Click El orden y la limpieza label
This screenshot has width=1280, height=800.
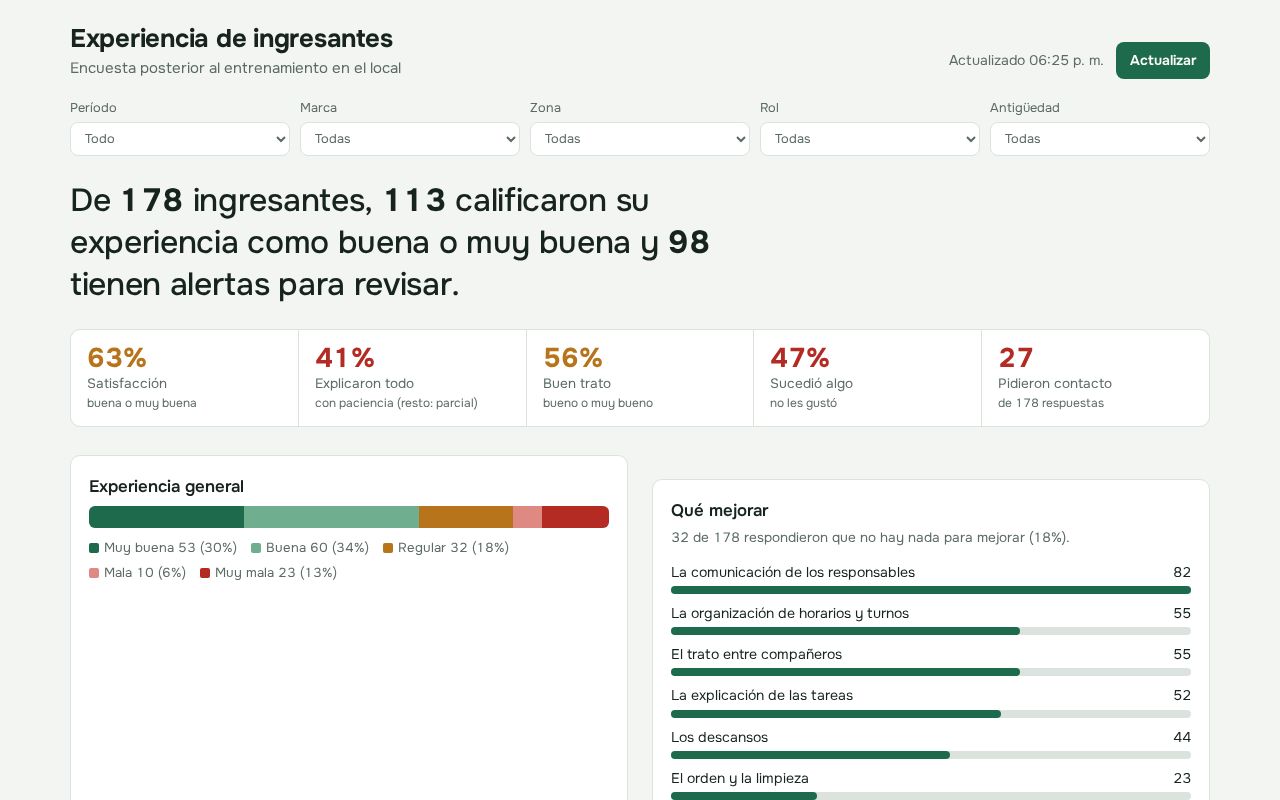coord(740,778)
